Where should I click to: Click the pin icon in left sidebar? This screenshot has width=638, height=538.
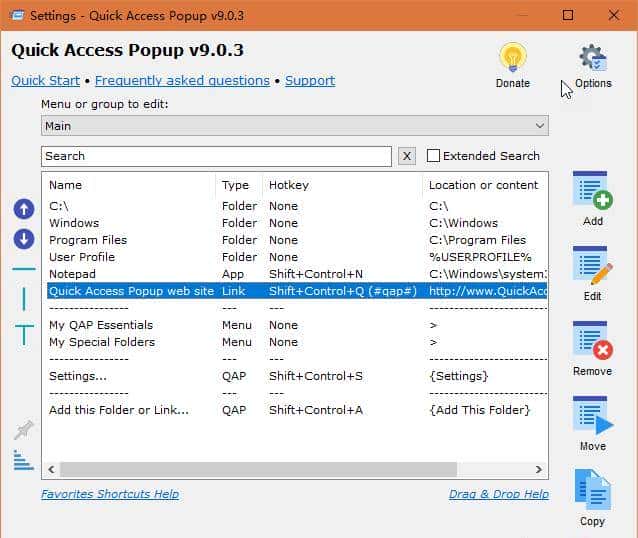click(24, 430)
